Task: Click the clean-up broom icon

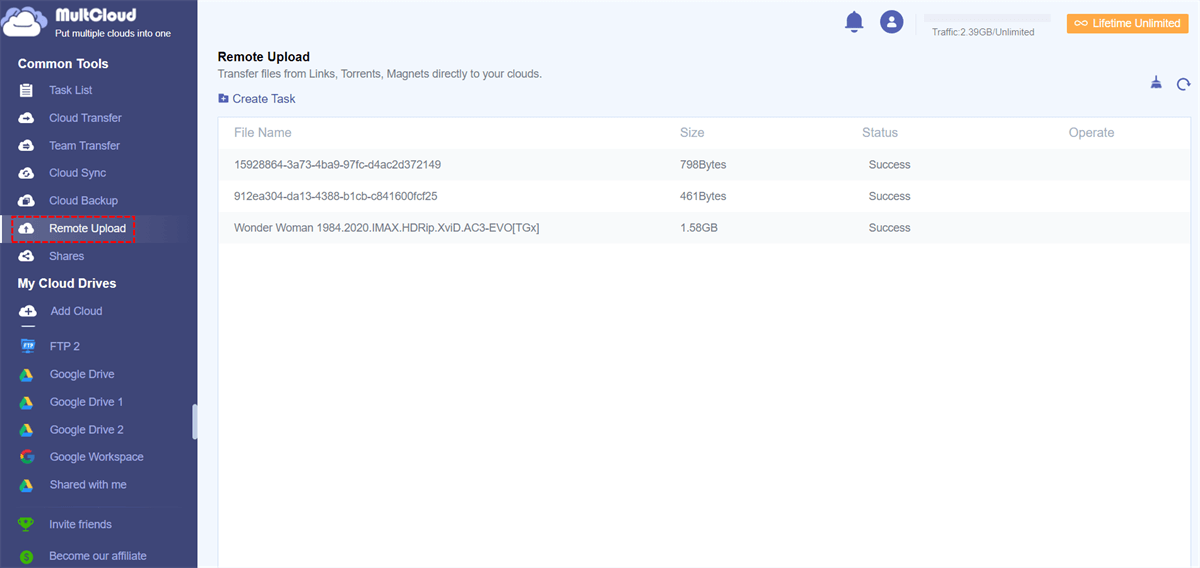Action: tap(1156, 84)
